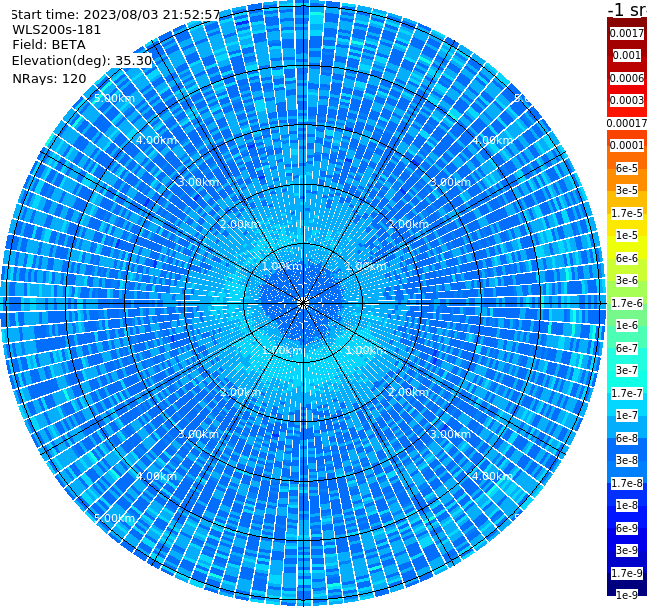
Task: Pick the bright red band below 0.0003
Action: click(627, 111)
